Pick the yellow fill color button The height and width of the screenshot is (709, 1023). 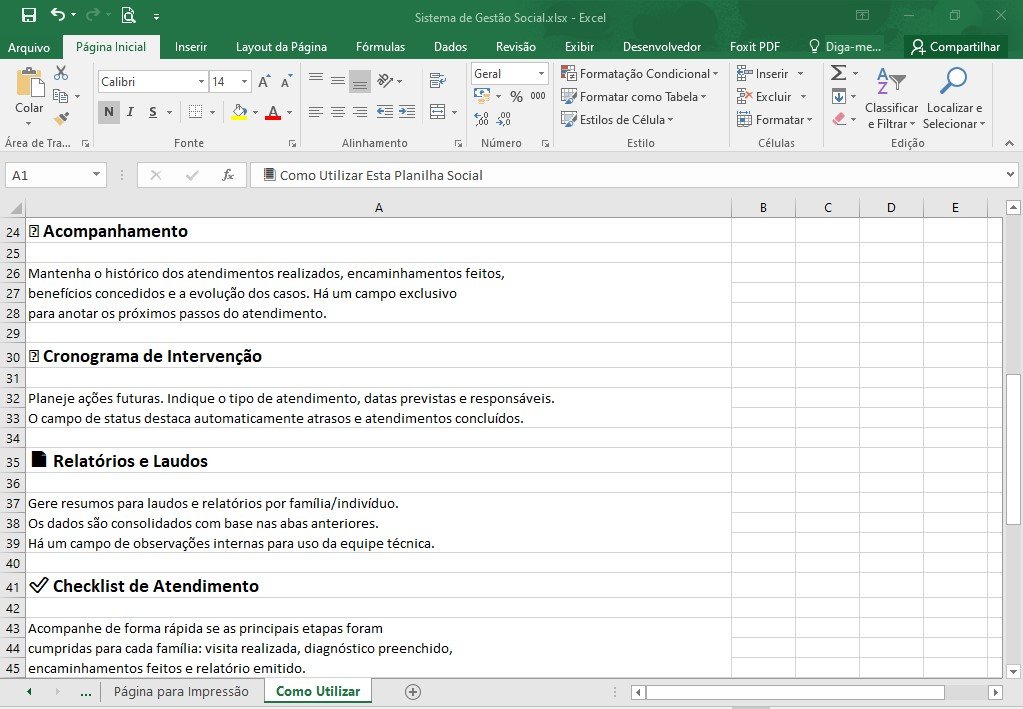pos(239,112)
